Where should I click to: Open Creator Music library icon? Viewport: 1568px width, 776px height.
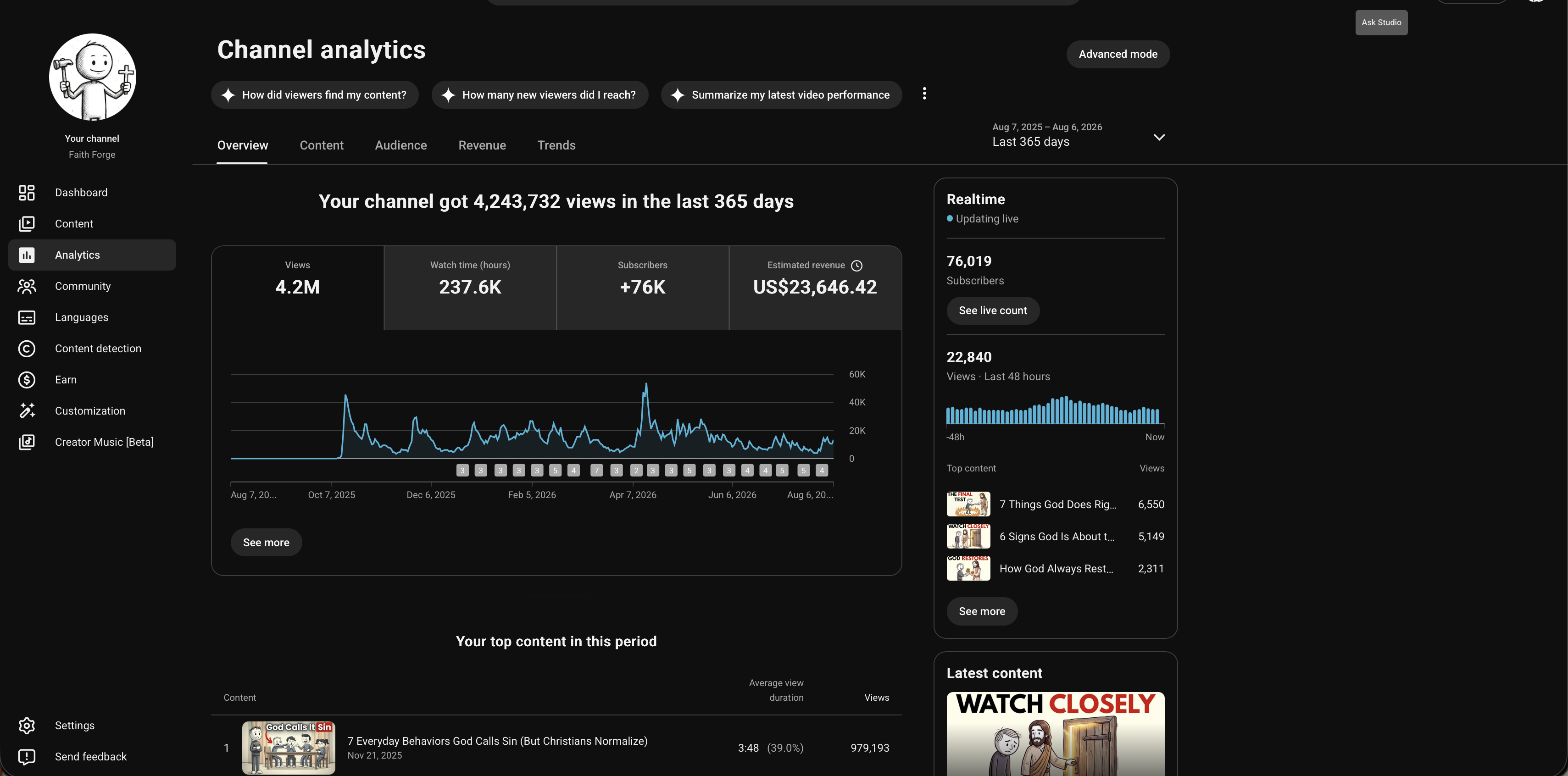(27, 442)
